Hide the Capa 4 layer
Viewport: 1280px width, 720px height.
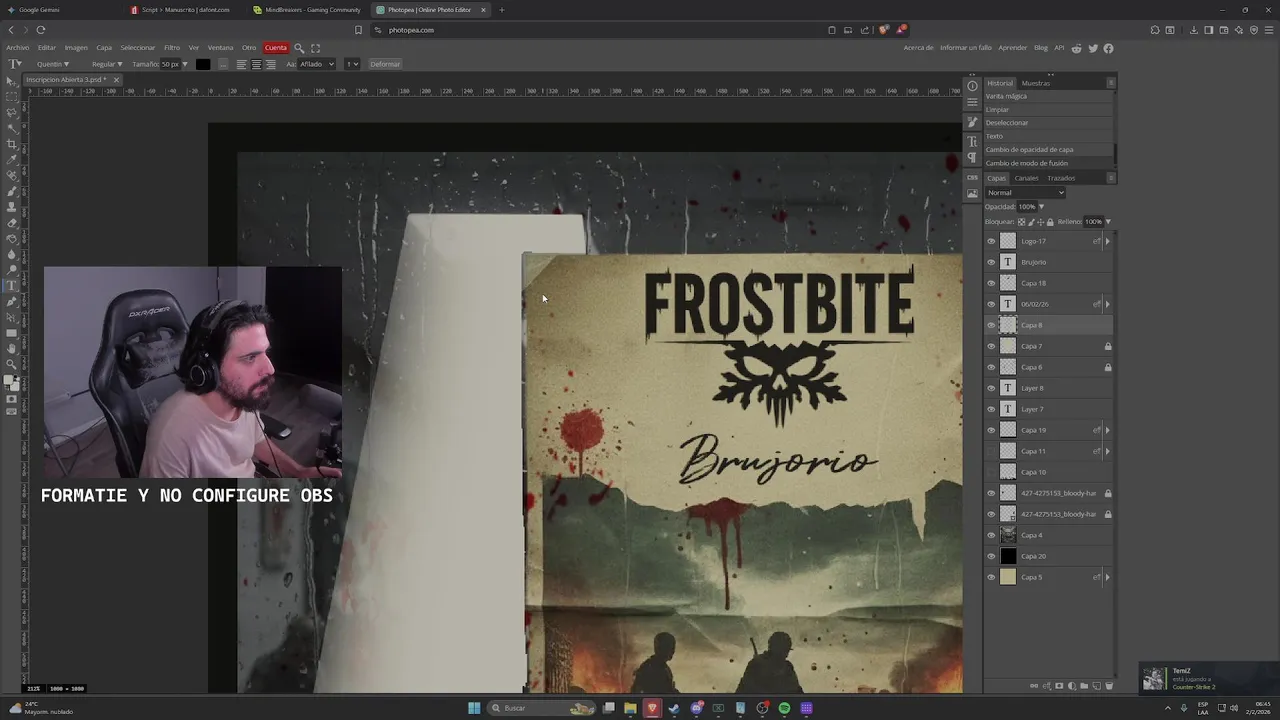pos(991,535)
